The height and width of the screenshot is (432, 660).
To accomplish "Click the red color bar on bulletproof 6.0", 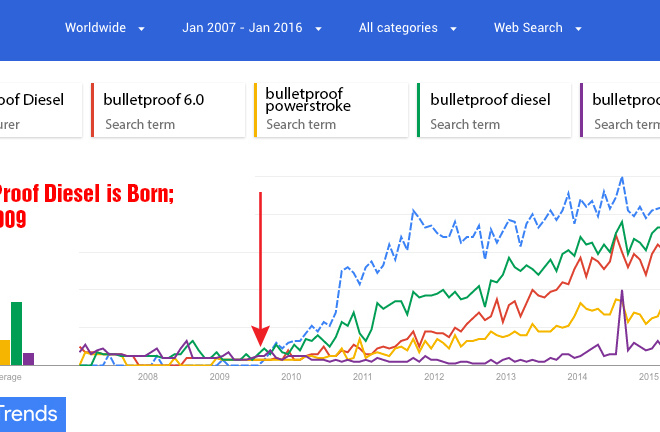I will 92,111.
